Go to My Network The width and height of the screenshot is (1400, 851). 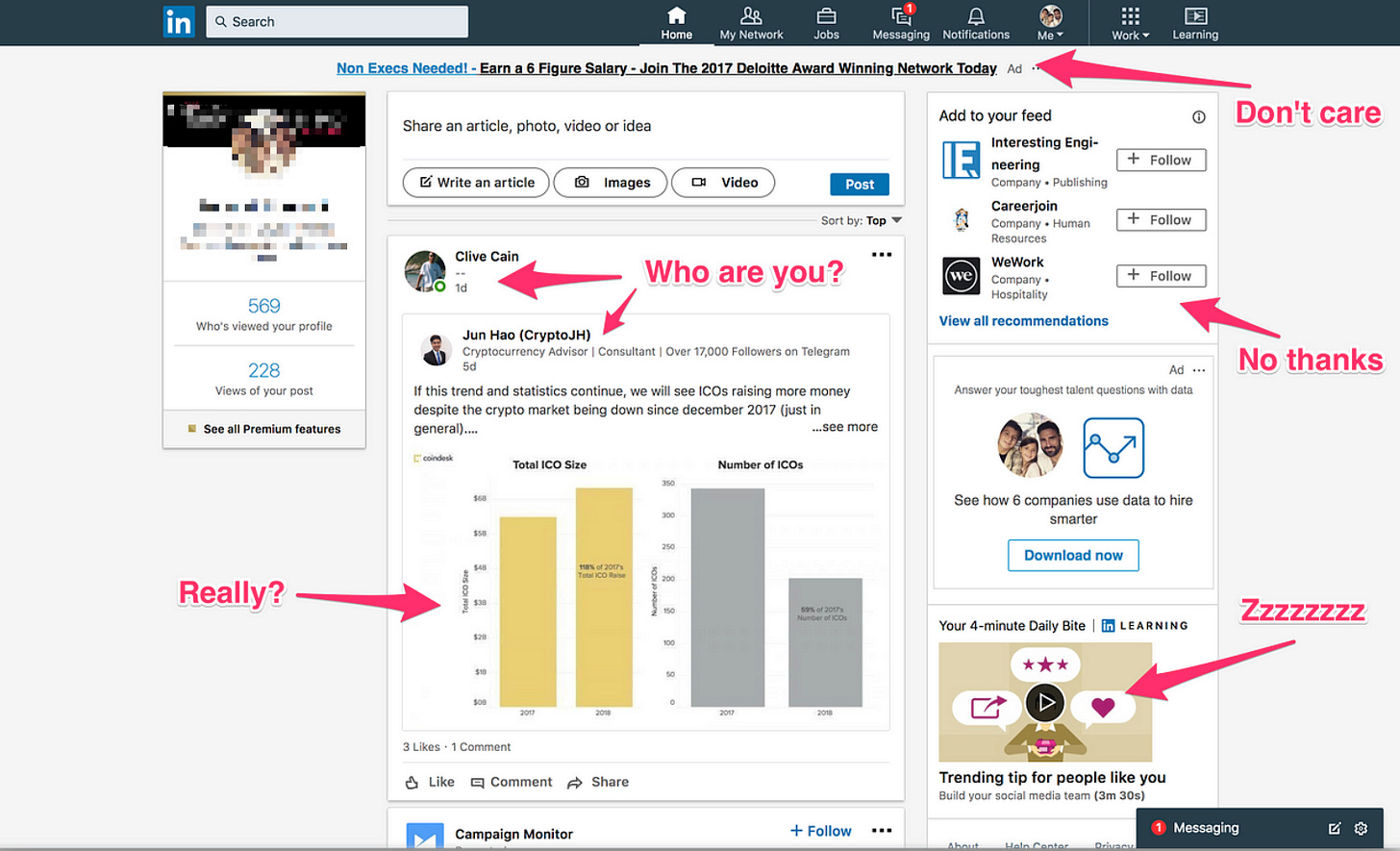click(751, 23)
